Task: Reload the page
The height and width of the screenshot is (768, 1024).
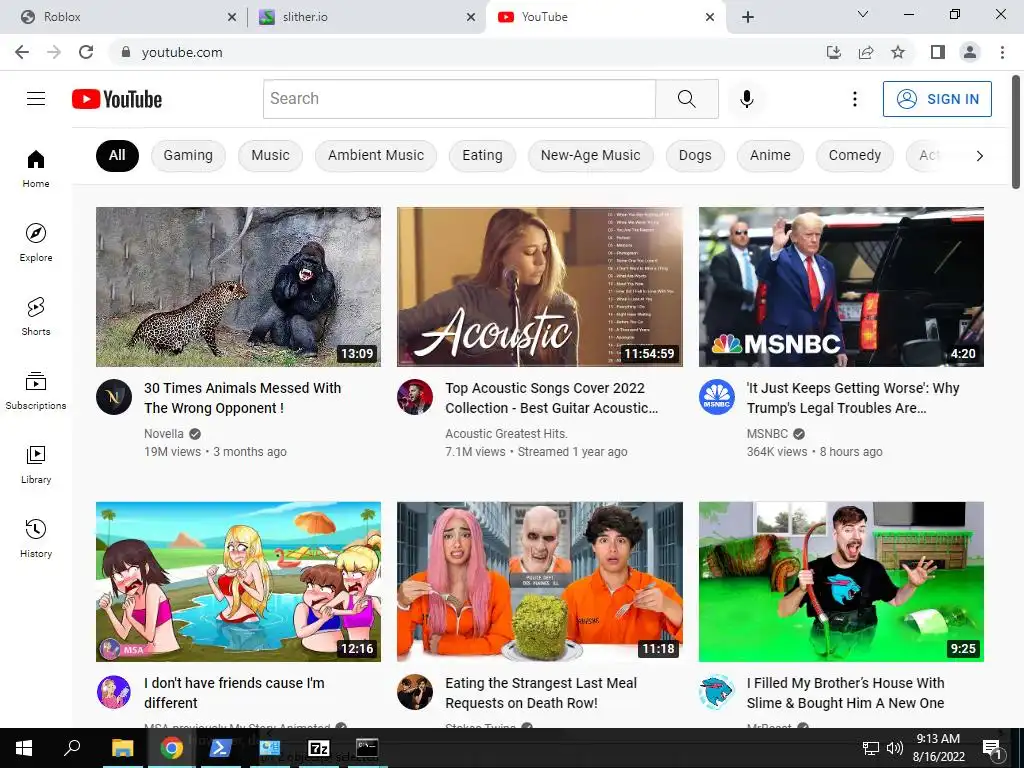Action: coord(86,52)
